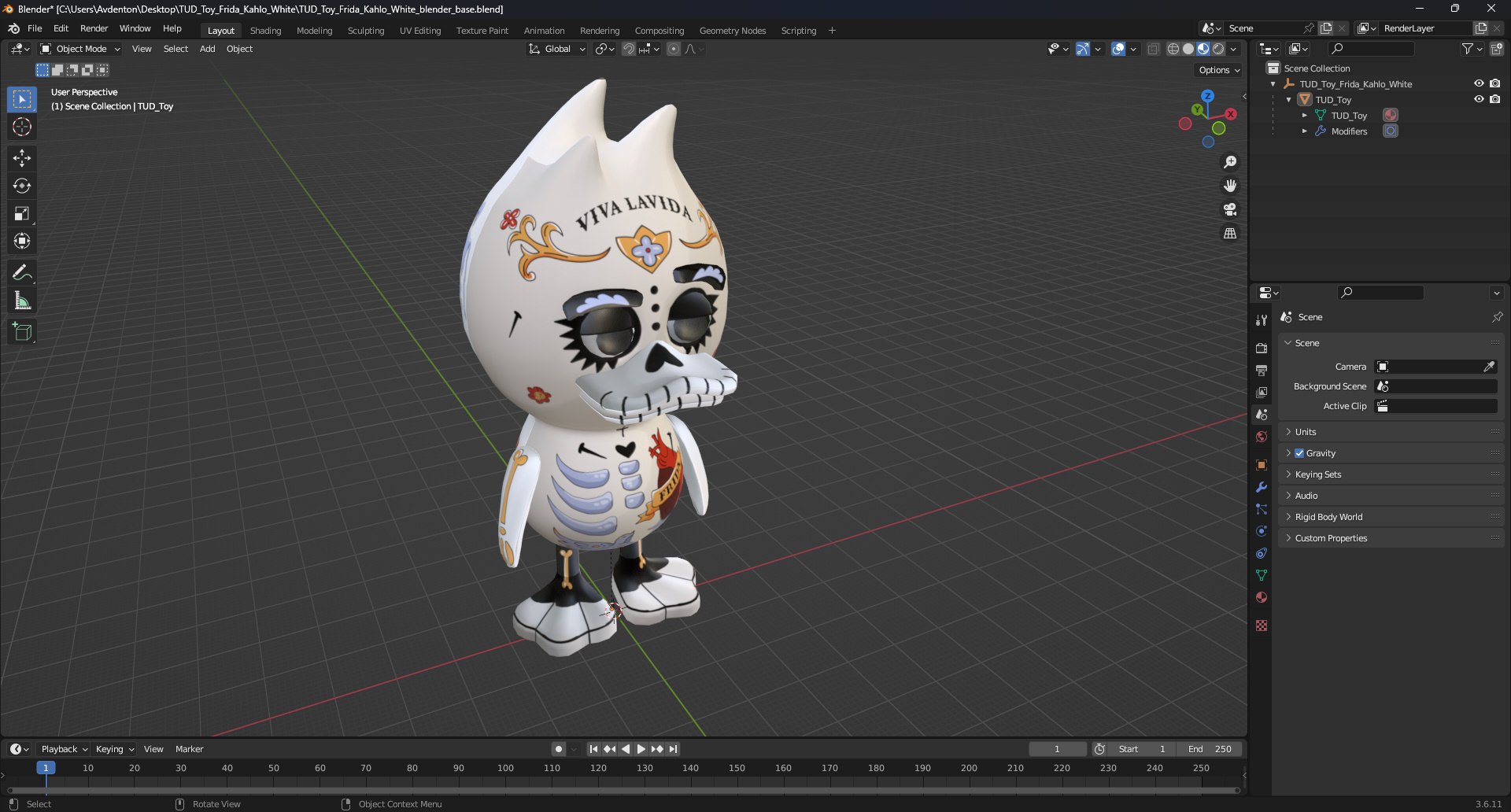Toggle the Gravity checkbox
Image resolution: width=1511 pixels, height=812 pixels.
tap(1299, 453)
